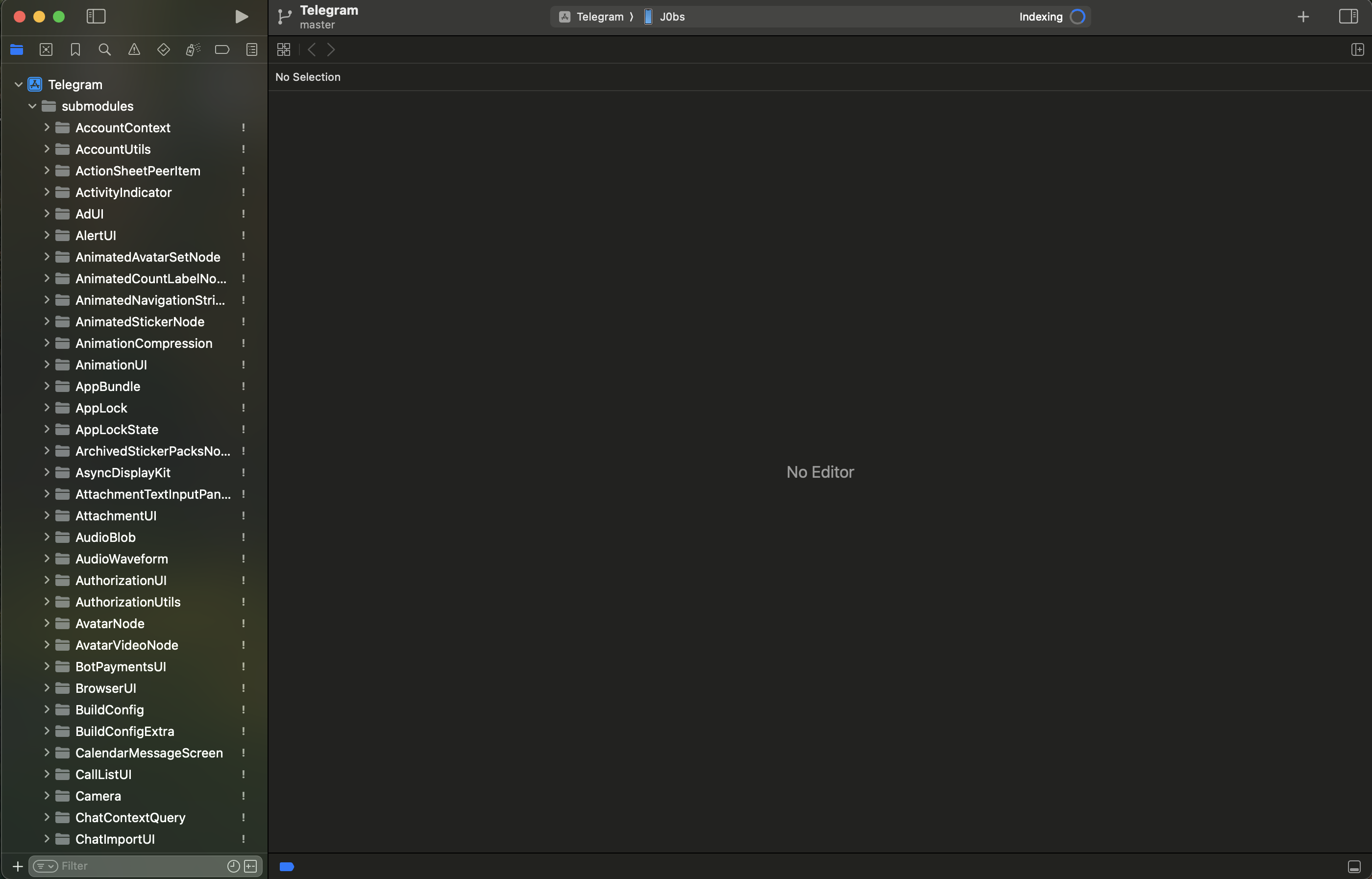
Task: Toggle source-control status file filter
Action: point(250,866)
